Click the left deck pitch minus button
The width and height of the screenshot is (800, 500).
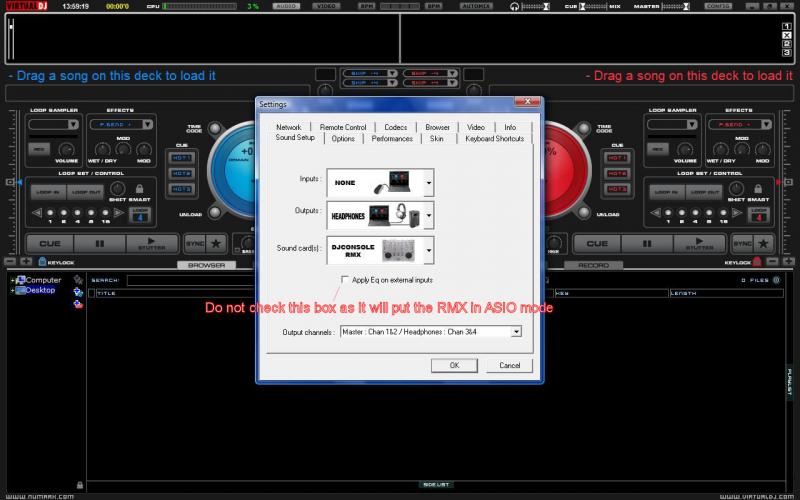click(10, 262)
